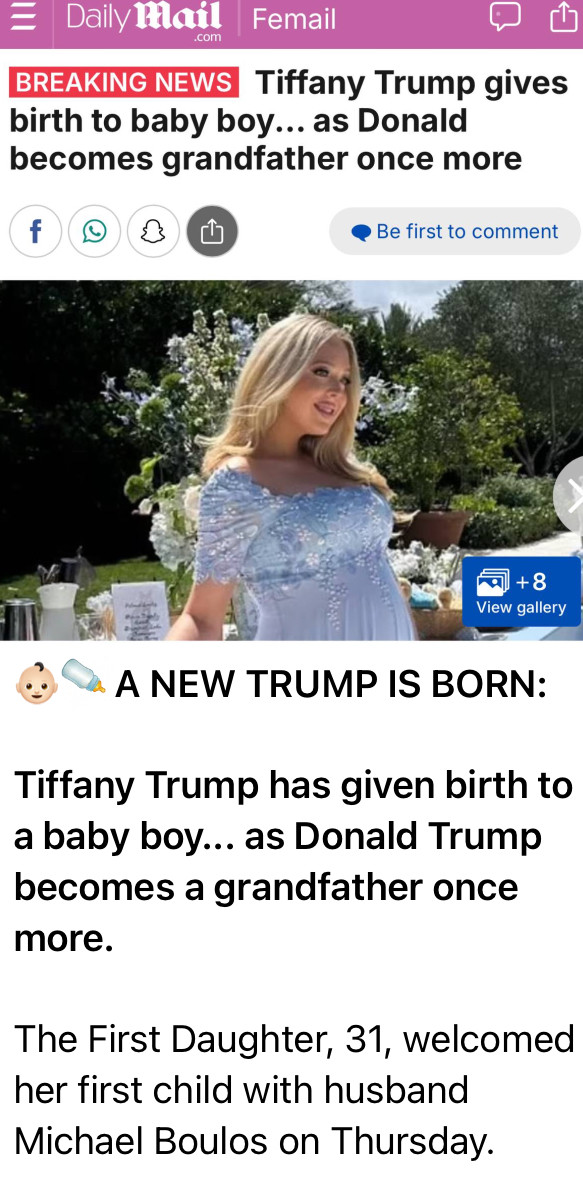The width and height of the screenshot is (583, 1188).
Task: Tap the photo of woman in blue dress
Action: click(x=291, y=461)
